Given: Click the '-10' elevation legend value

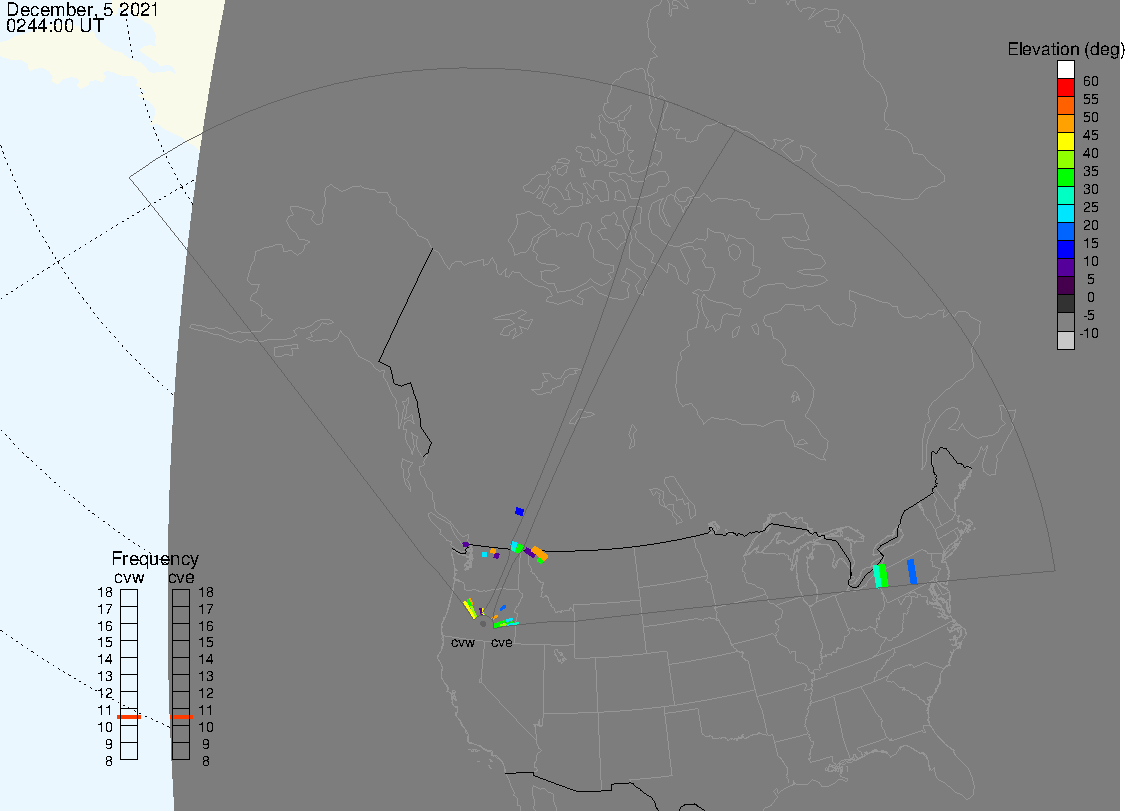Looking at the screenshot, I should 1088,333.
